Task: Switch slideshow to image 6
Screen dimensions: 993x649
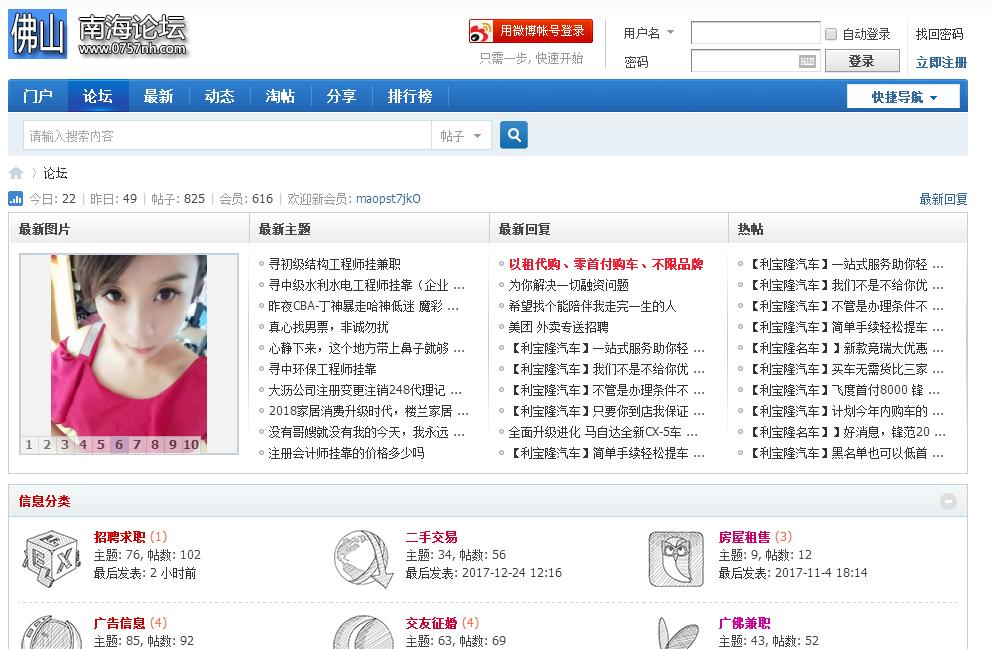Action: pyautogui.click(x=118, y=444)
